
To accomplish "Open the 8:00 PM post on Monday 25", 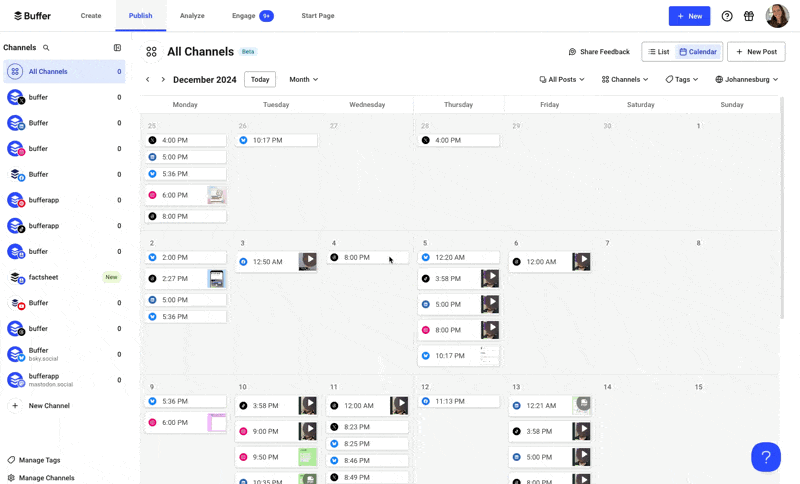I will tap(186, 216).
